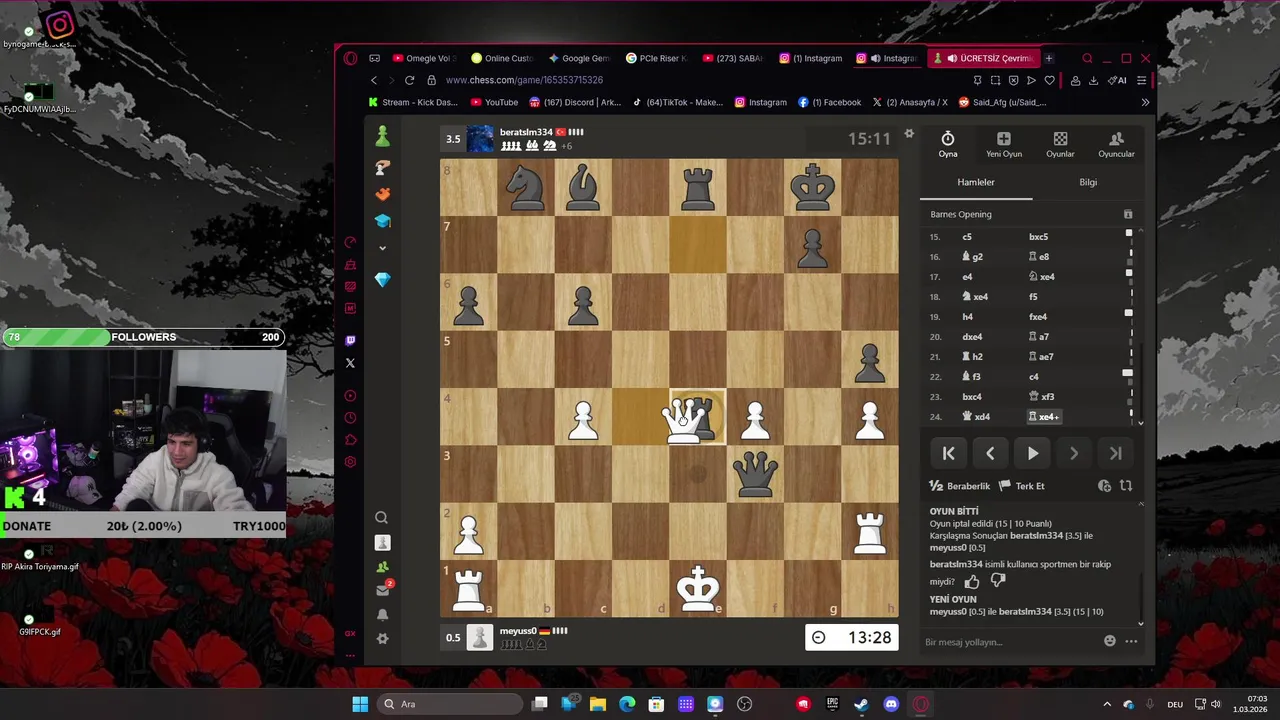The height and width of the screenshot is (720, 1280).
Task: Open X icon in Opera sidebar
Action: click(350, 363)
